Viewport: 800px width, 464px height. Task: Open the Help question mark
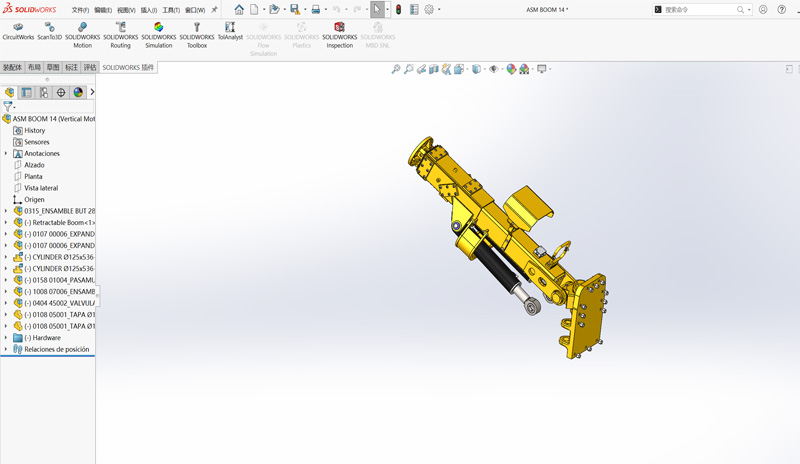782,10
